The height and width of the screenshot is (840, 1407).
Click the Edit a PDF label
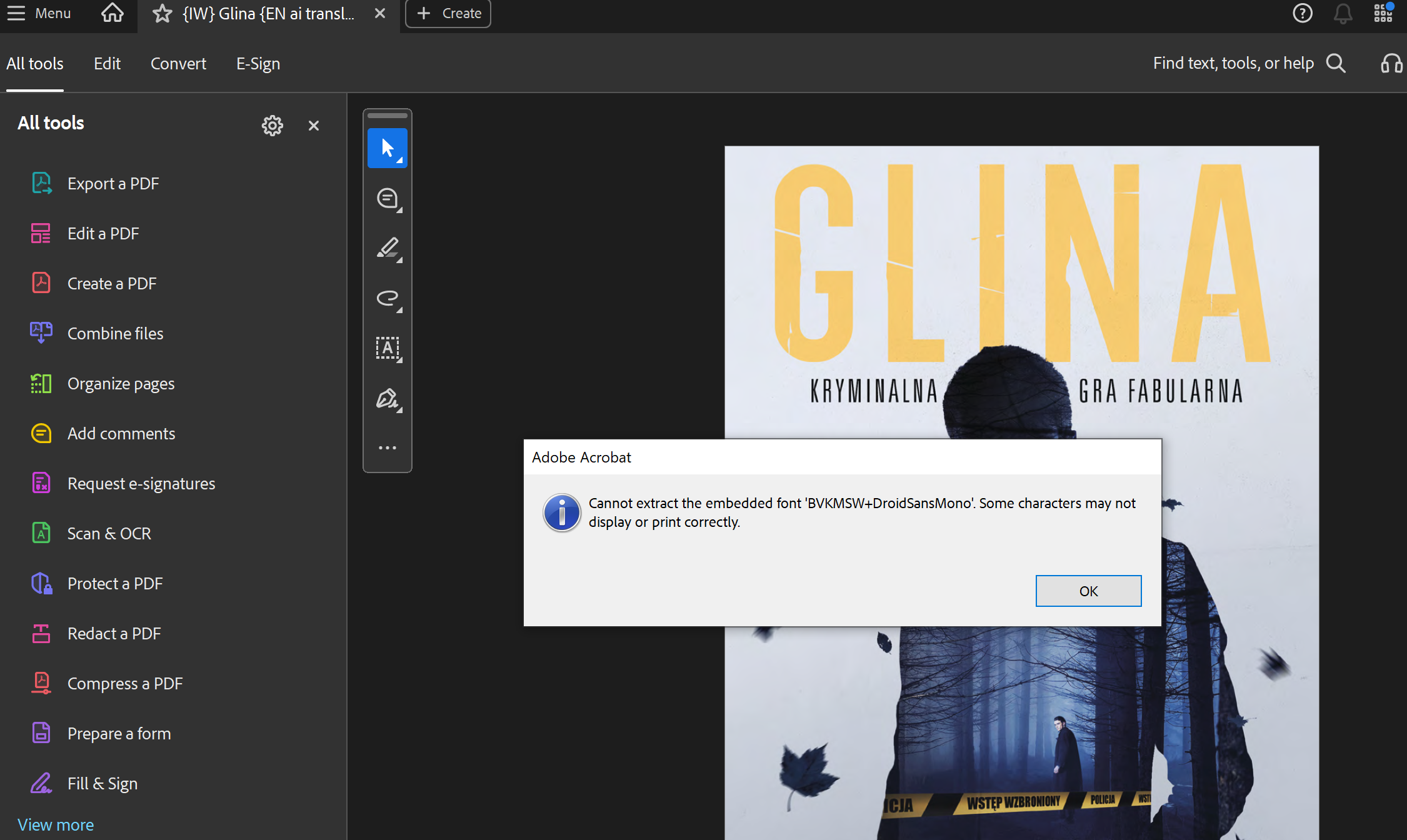(x=103, y=233)
